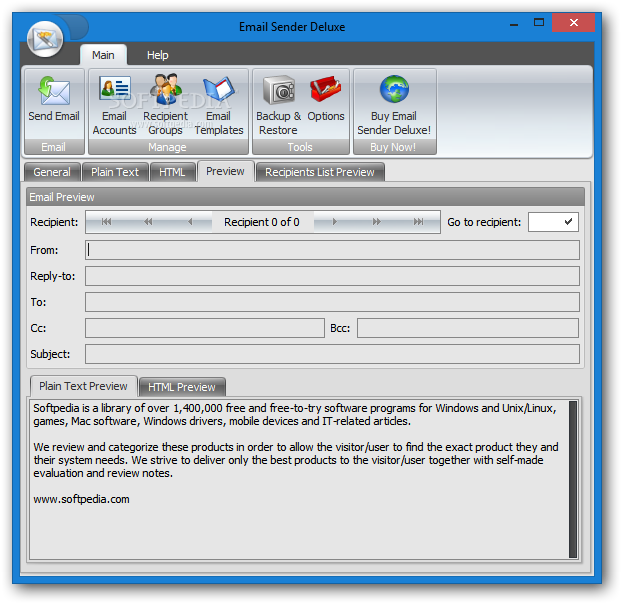Viewport: 622px width, 604px height.
Task: Click the Subject field
Action: point(332,354)
